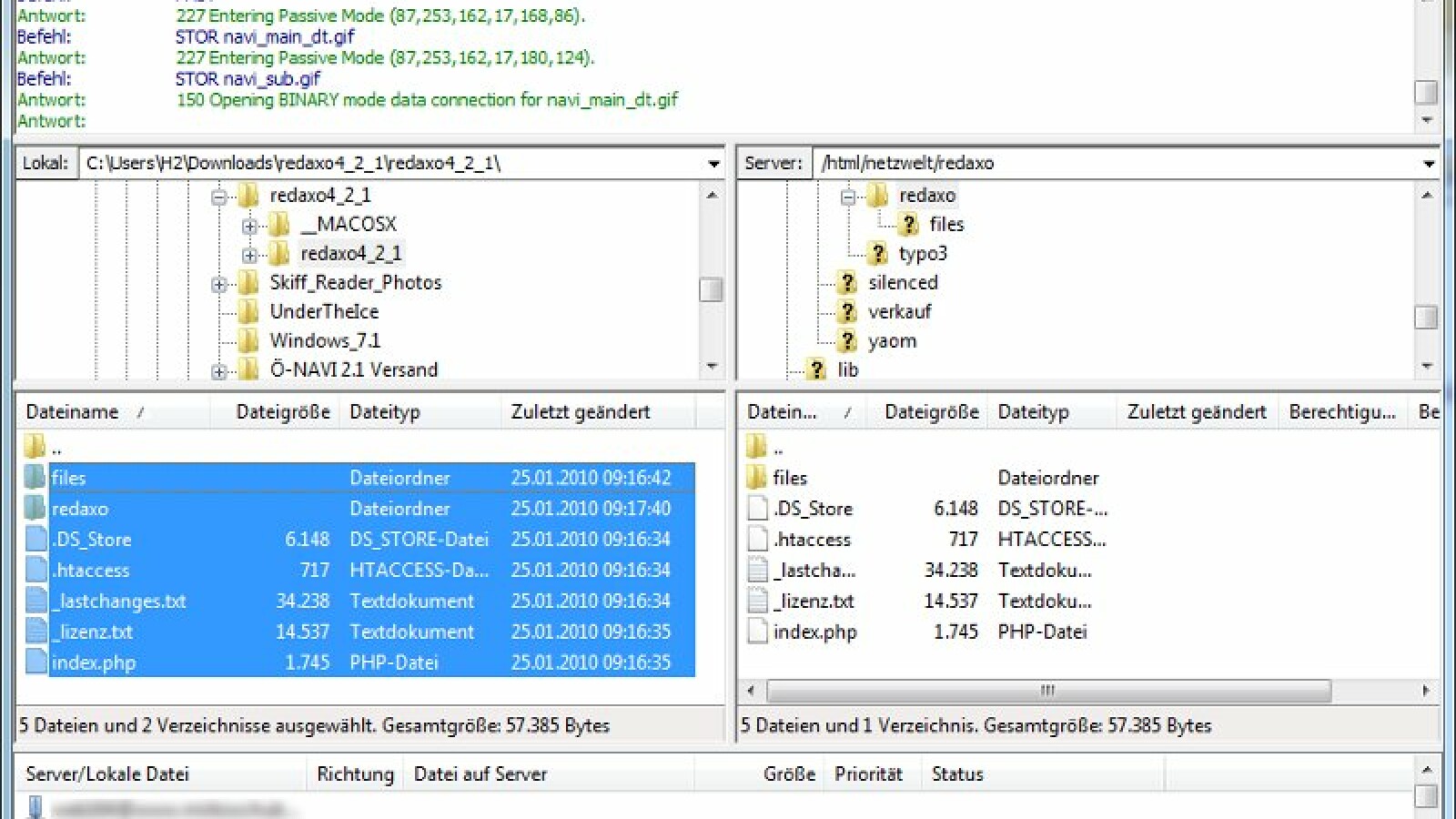The height and width of the screenshot is (819, 1456).
Task: Open the Server path dropdown
Action: (x=1429, y=164)
